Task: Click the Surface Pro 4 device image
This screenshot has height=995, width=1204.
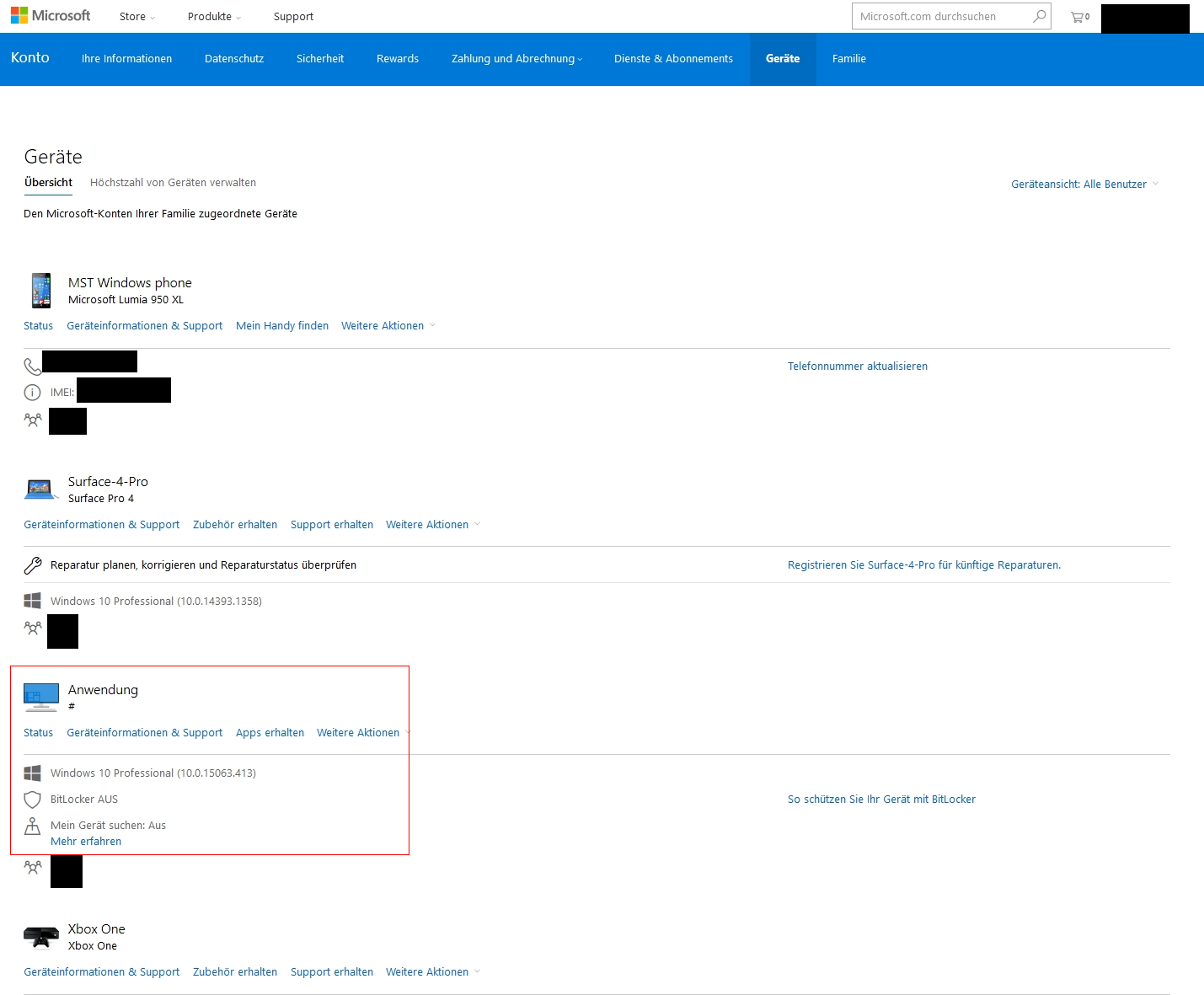Action: (40, 489)
